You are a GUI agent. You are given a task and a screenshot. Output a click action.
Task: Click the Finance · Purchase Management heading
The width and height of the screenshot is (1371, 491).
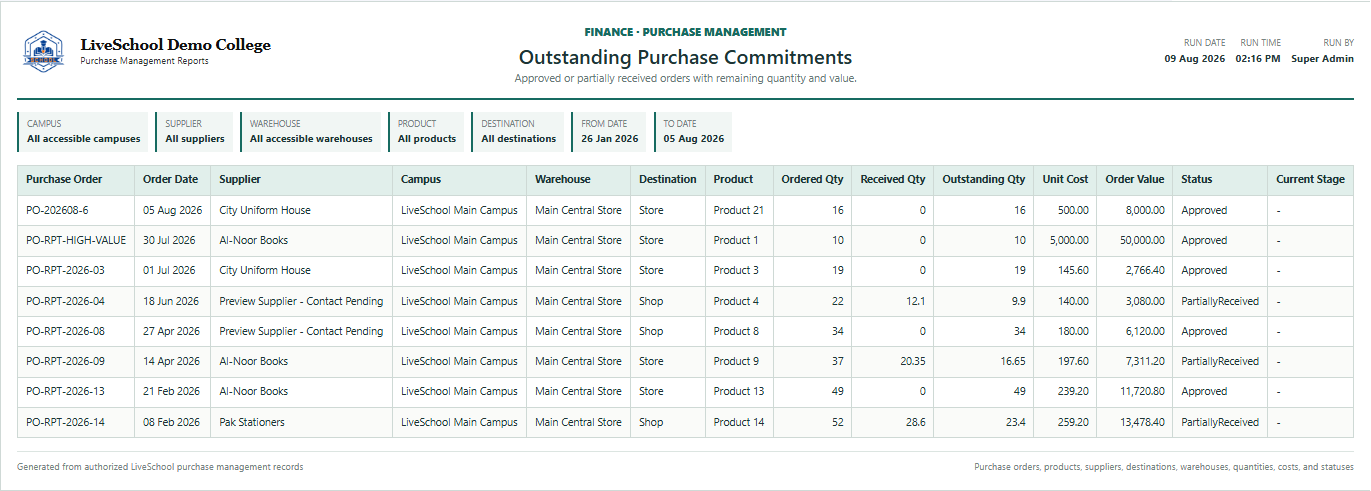pos(685,32)
